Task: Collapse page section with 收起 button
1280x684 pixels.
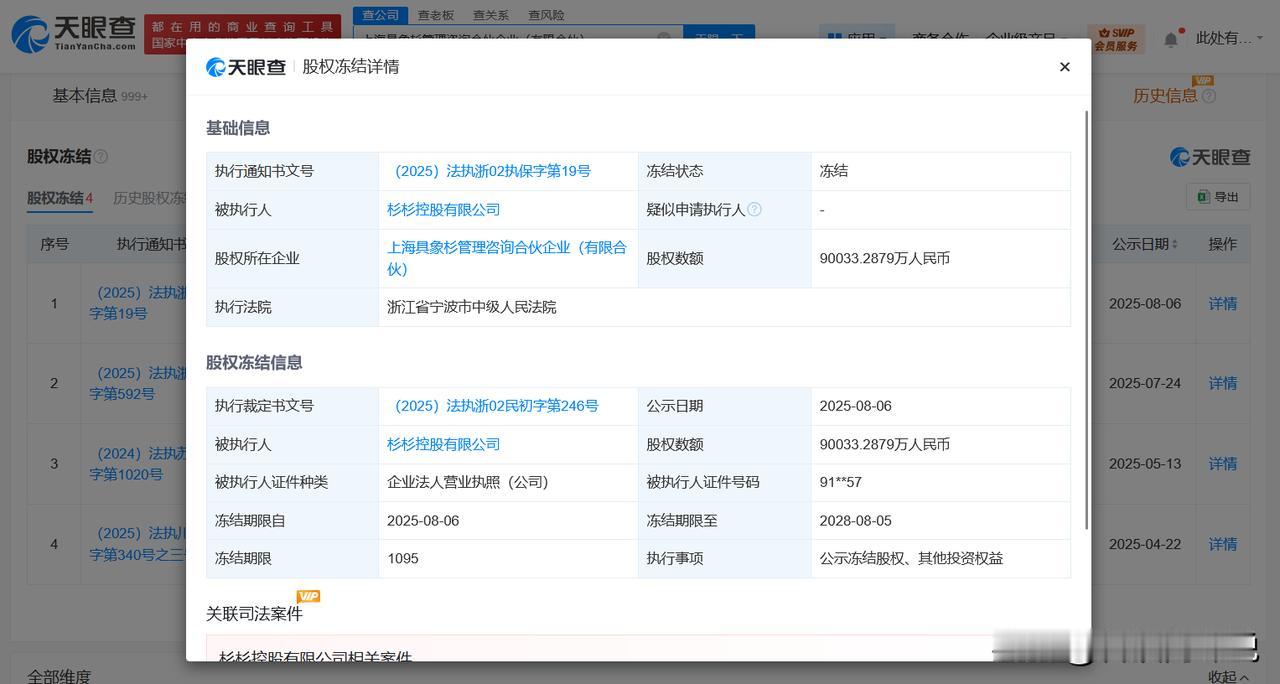Action: 1228,677
